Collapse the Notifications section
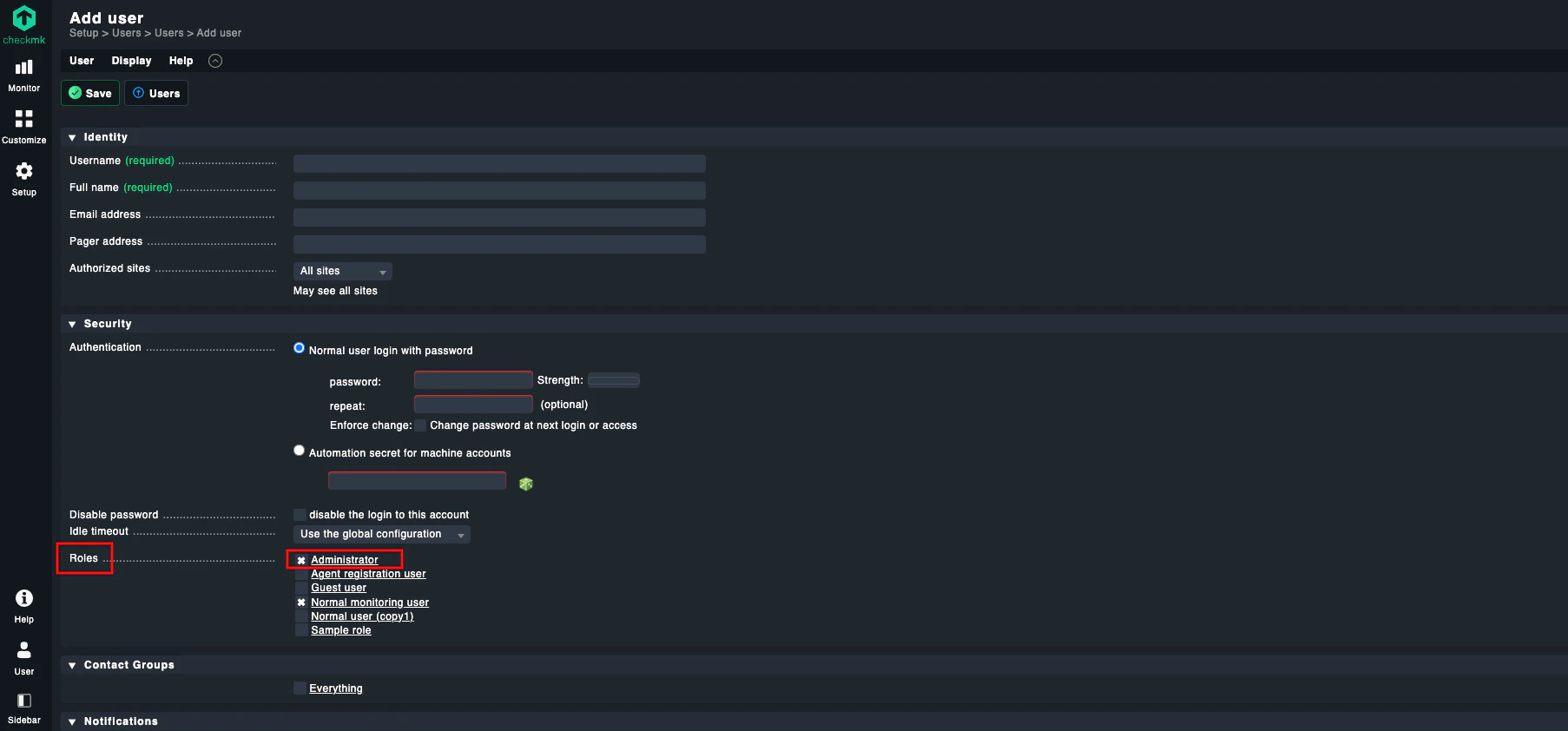Screen dimensions: 1568x731 pos(72,721)
